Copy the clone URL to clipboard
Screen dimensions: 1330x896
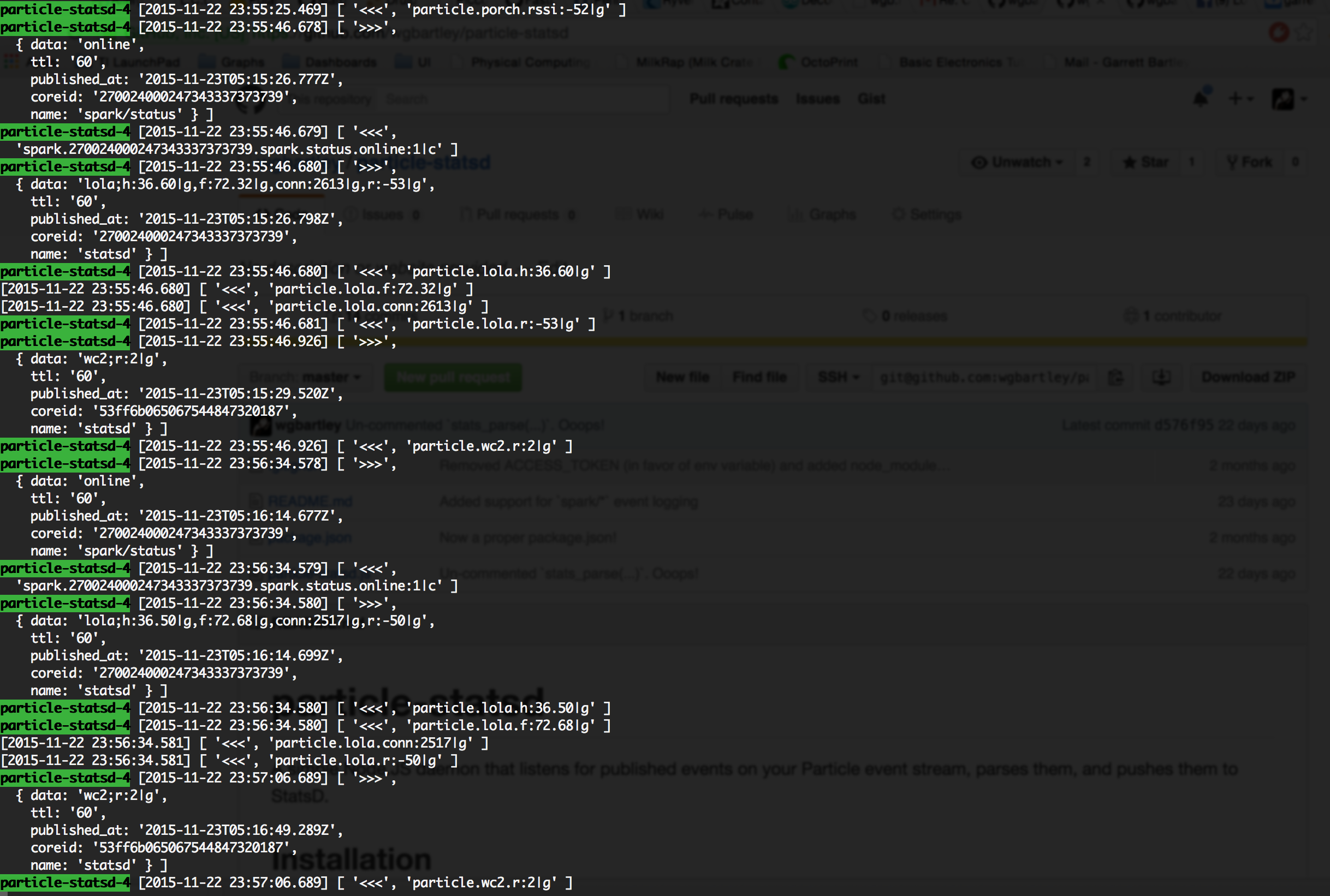point(1116,377)
